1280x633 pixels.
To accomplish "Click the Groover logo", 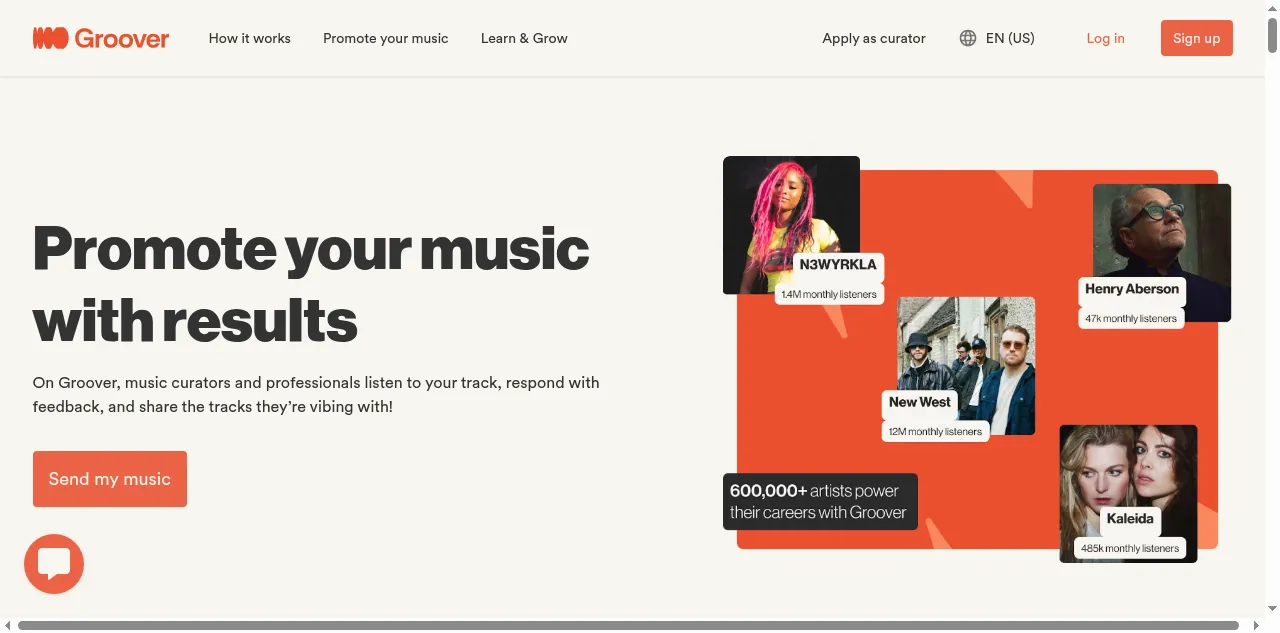I will (101, 38).
